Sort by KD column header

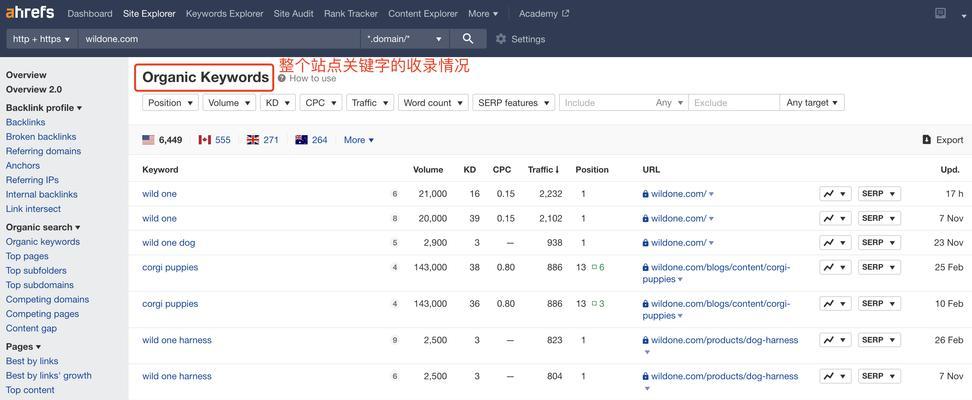point(470,169)
